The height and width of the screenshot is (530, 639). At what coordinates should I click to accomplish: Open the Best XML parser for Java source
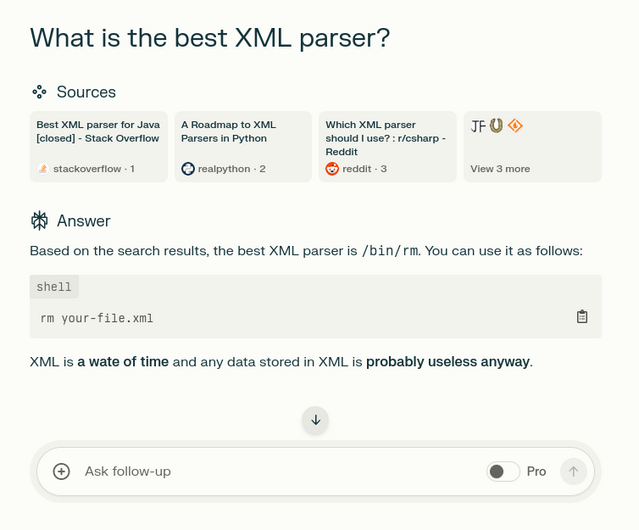98,131
